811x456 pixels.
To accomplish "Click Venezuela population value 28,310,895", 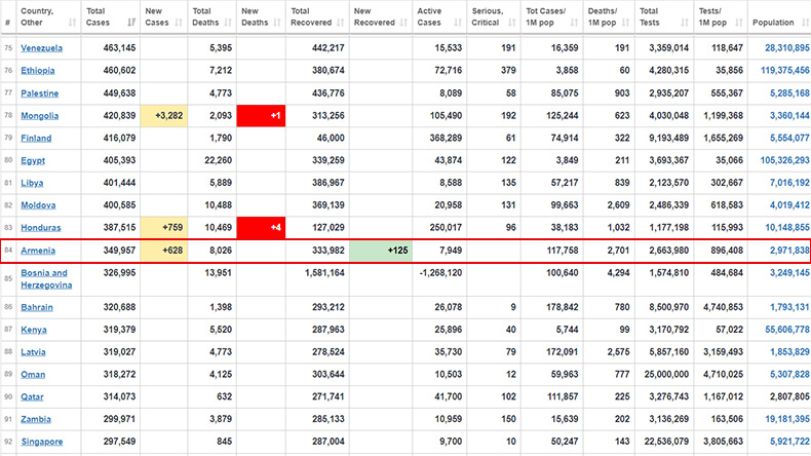I will (x=787, y=48).
